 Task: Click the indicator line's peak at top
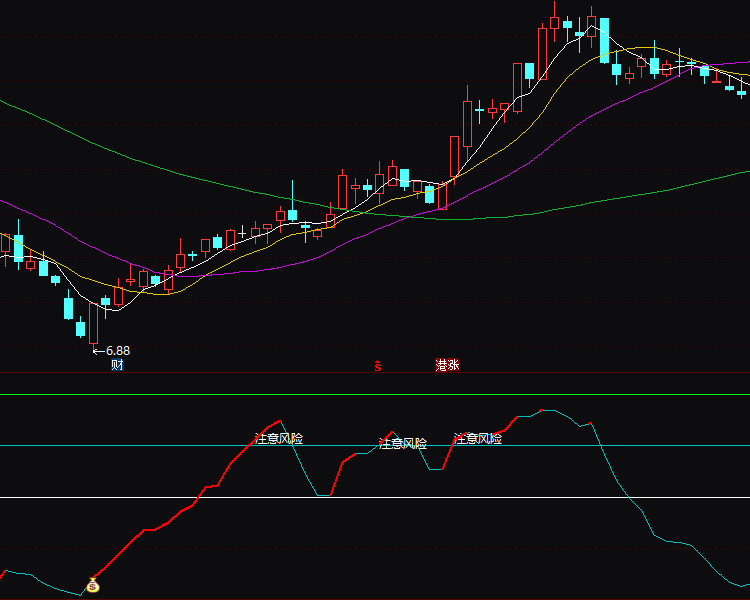click(x=545, y=410)
